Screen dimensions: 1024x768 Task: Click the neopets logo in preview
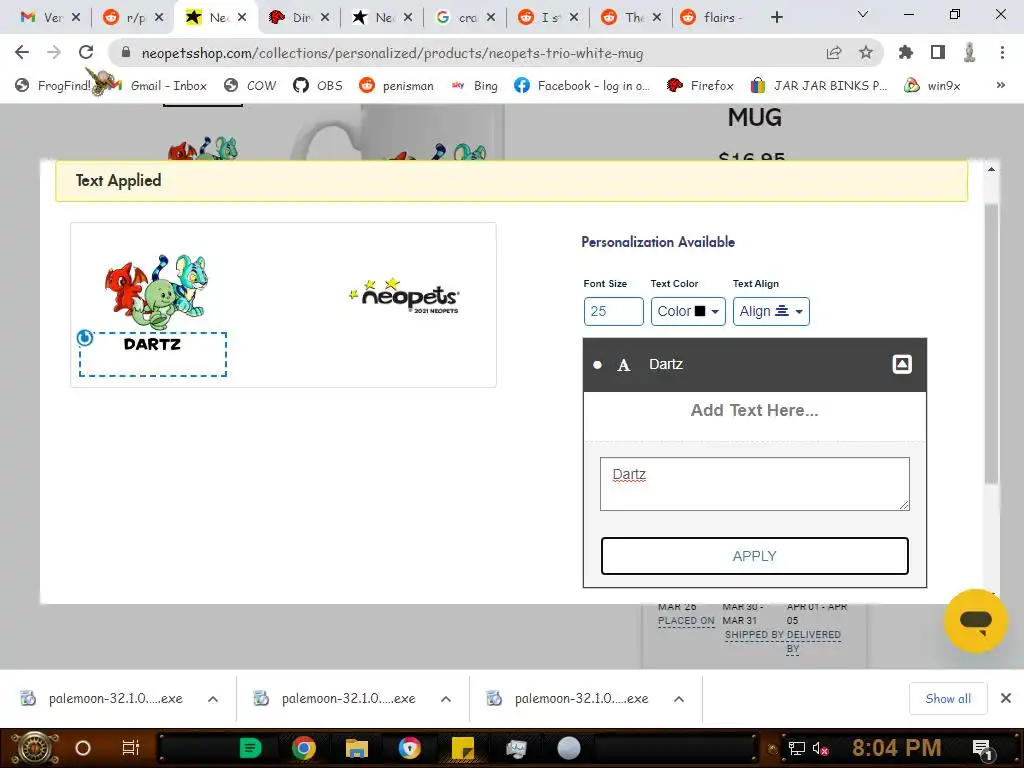(404, 297)
